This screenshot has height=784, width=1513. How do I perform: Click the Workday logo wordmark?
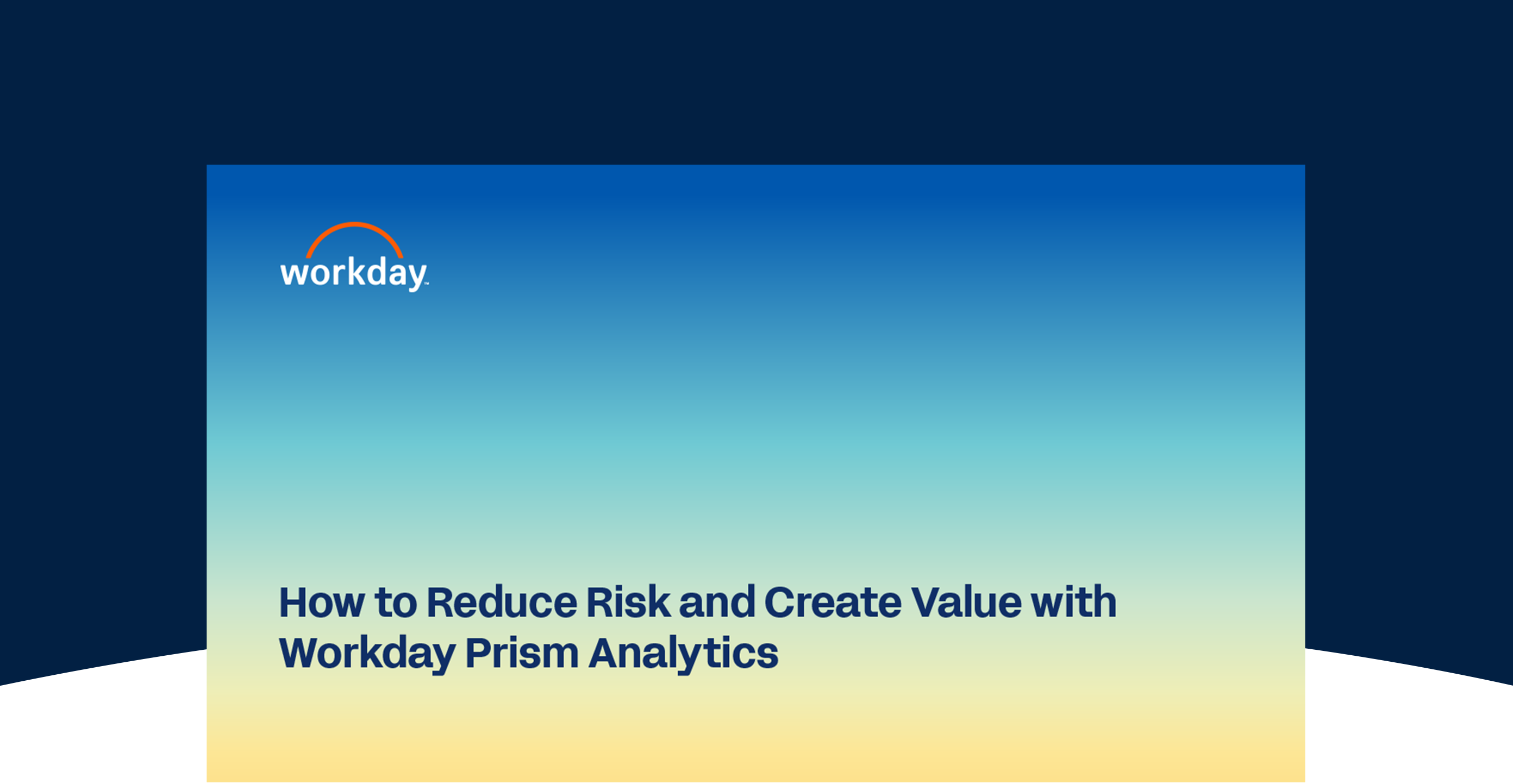pos(354,273)
